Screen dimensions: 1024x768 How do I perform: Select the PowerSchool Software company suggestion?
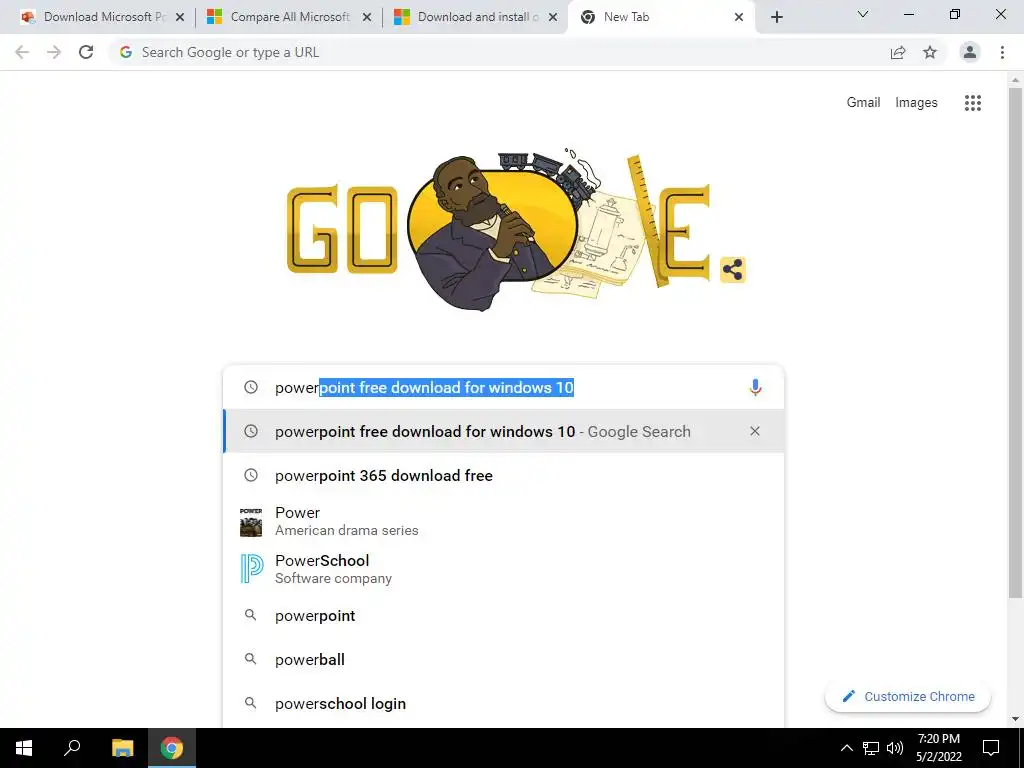point(503,569)
